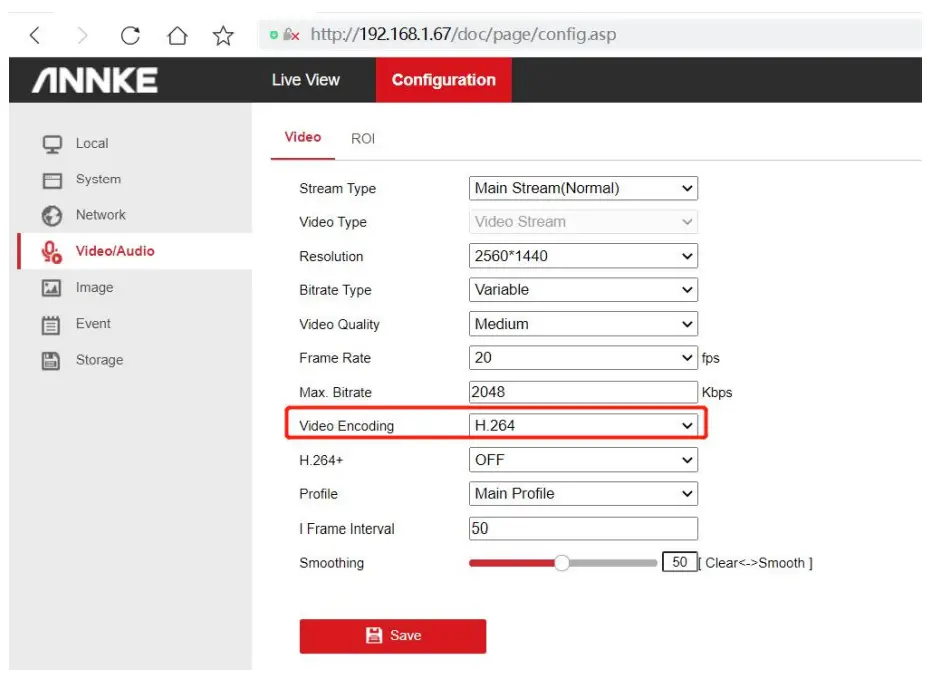Click the Event calendar icon
The width and height of the screenshot is (926, 675).
coord(51,325)
